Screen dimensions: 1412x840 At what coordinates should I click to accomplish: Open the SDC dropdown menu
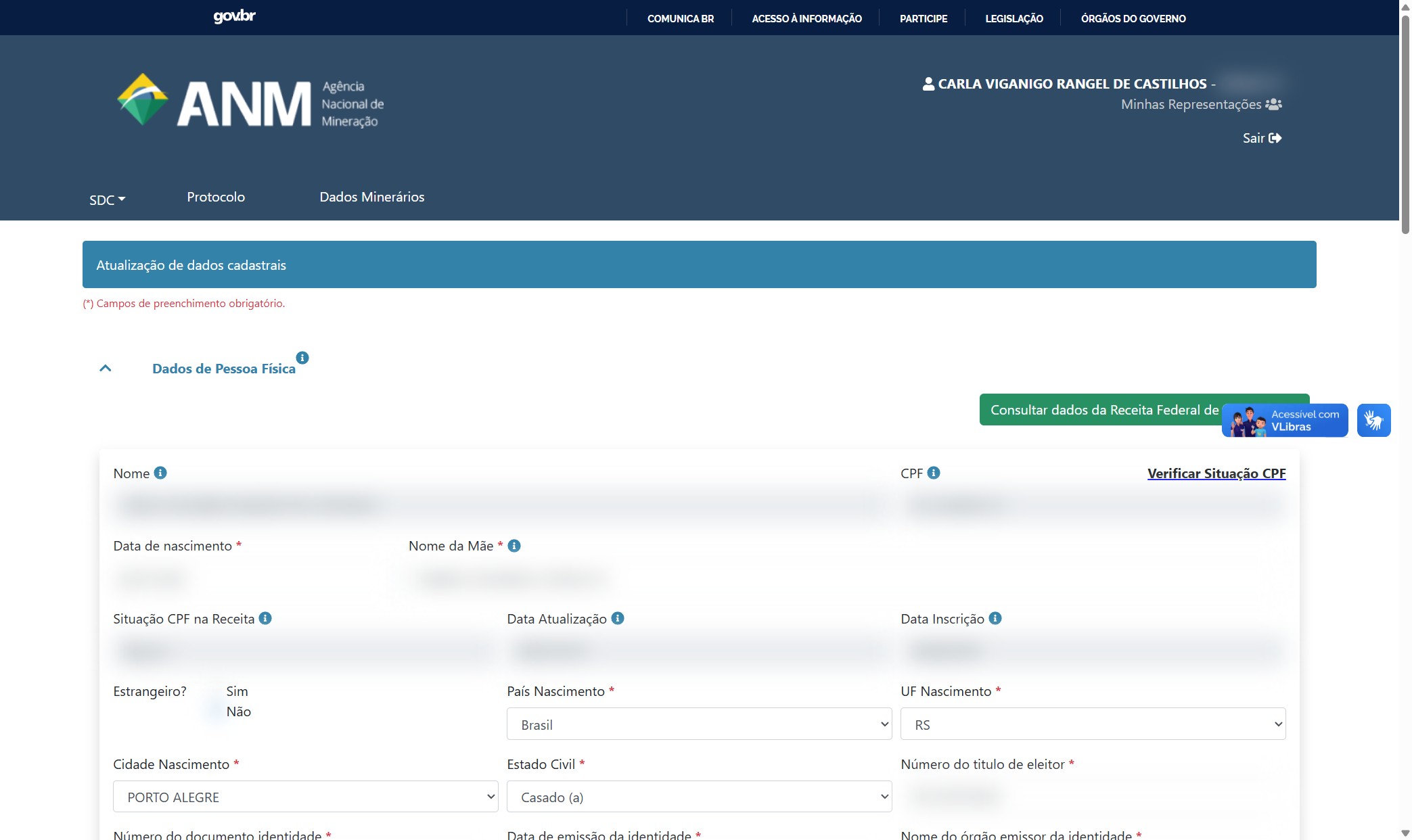pos(107,200)
